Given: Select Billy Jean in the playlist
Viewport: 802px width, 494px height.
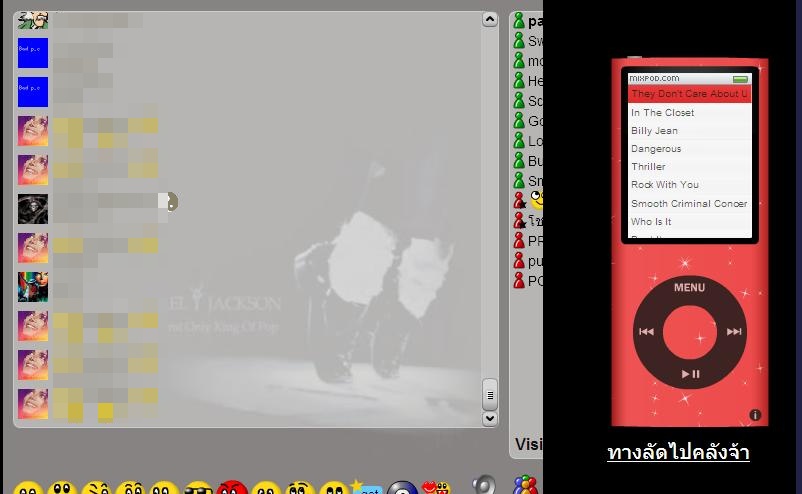Looking at the screenshot, I should (x=689, y=130).
